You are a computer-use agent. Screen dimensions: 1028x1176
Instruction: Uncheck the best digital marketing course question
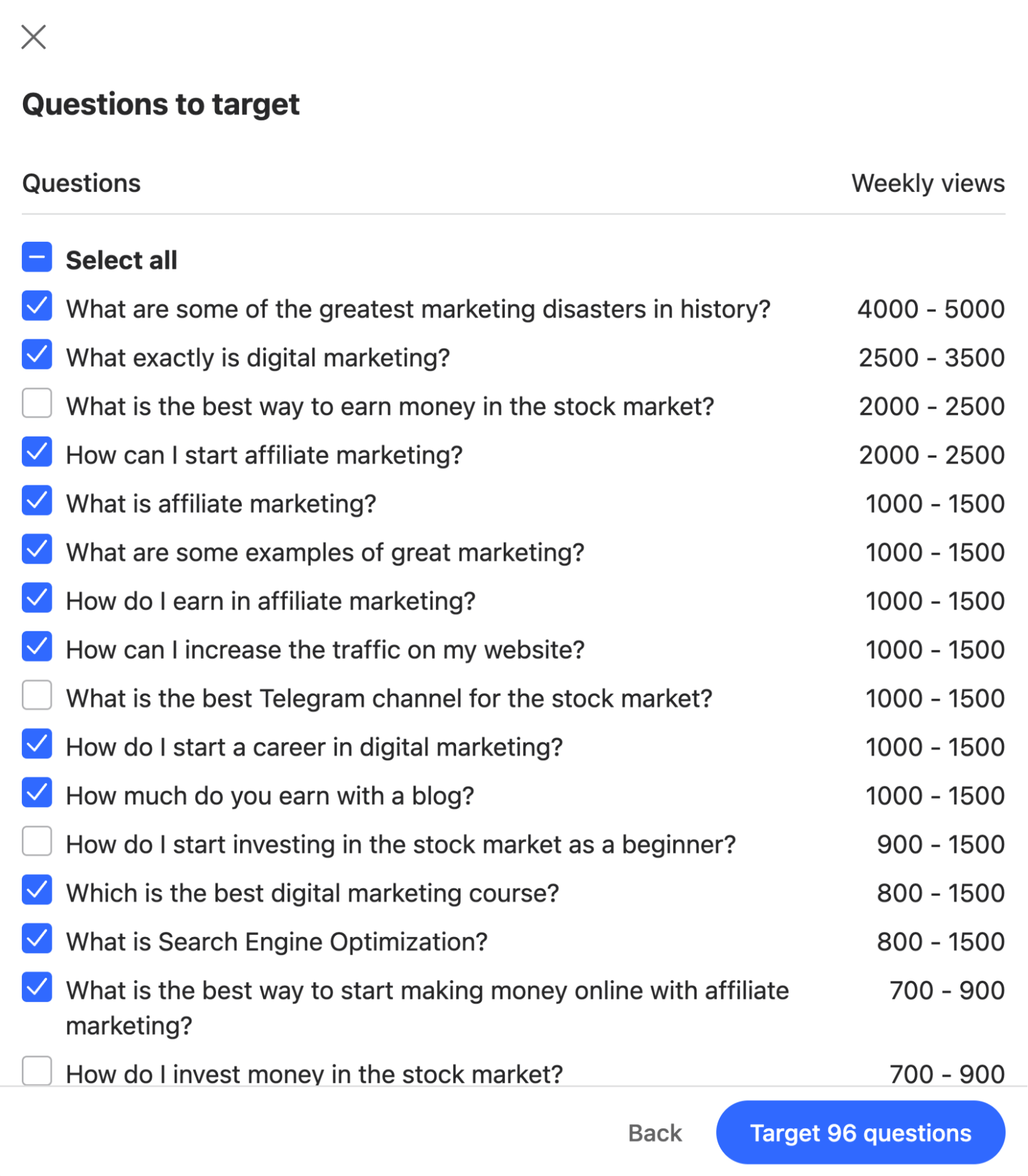[x=36, y=892]
